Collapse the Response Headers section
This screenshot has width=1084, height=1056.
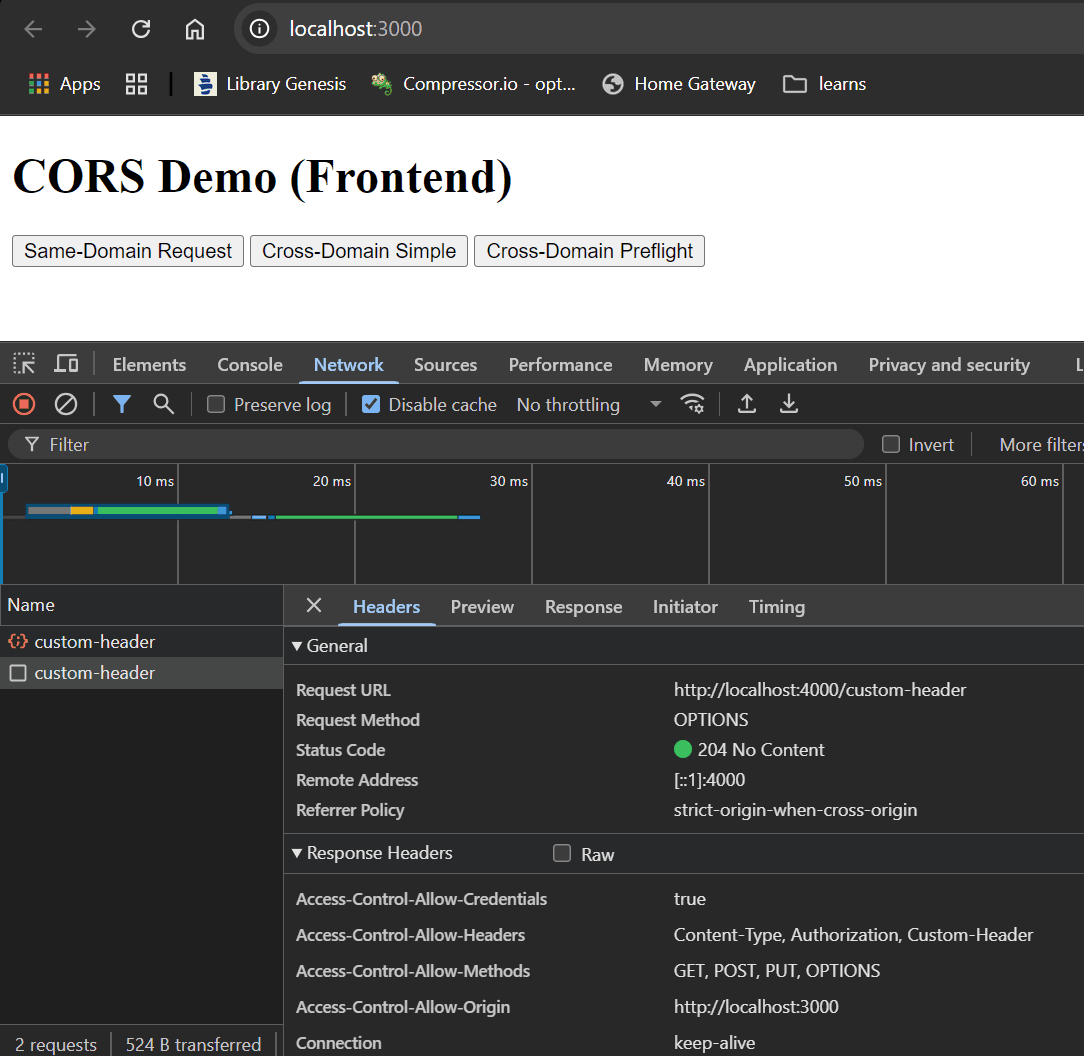297,853
